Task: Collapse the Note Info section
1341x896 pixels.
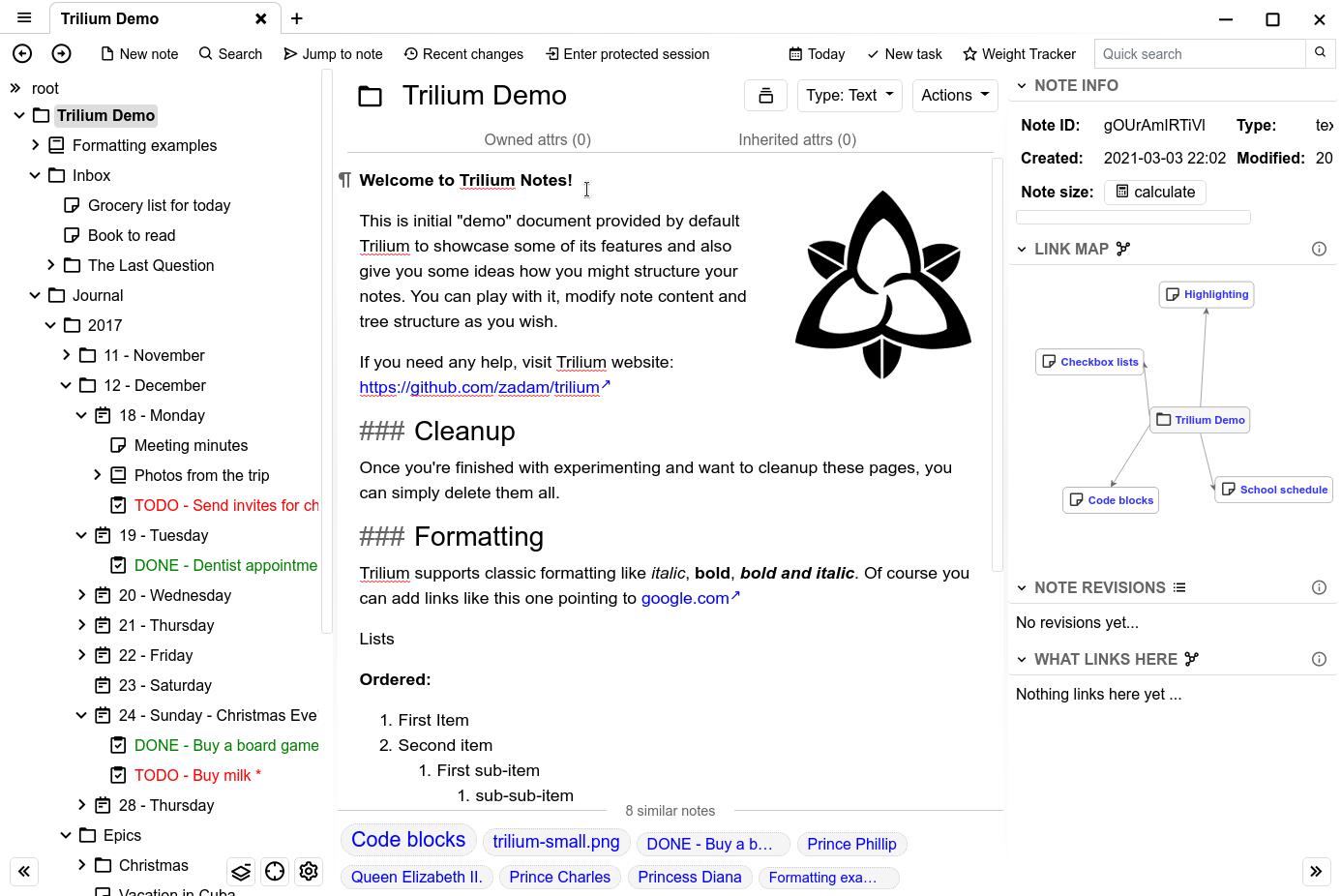Action: tap(1022, 86)
